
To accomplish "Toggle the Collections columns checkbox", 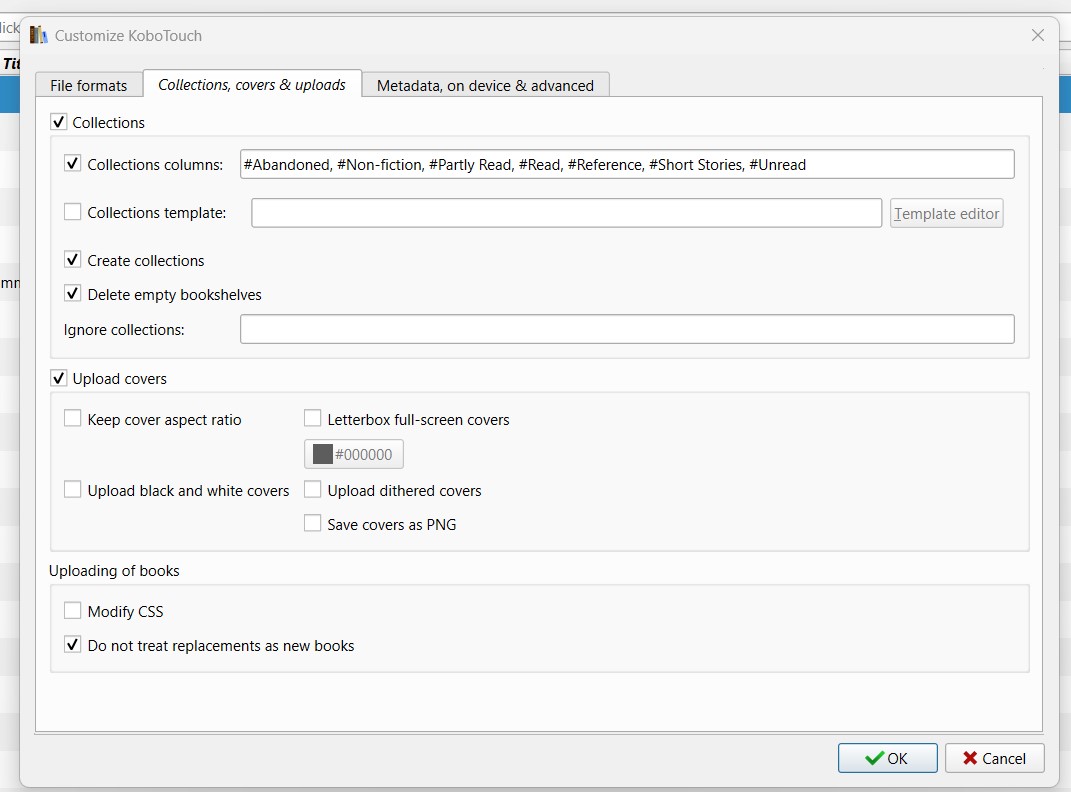I will tap(73, 163).
